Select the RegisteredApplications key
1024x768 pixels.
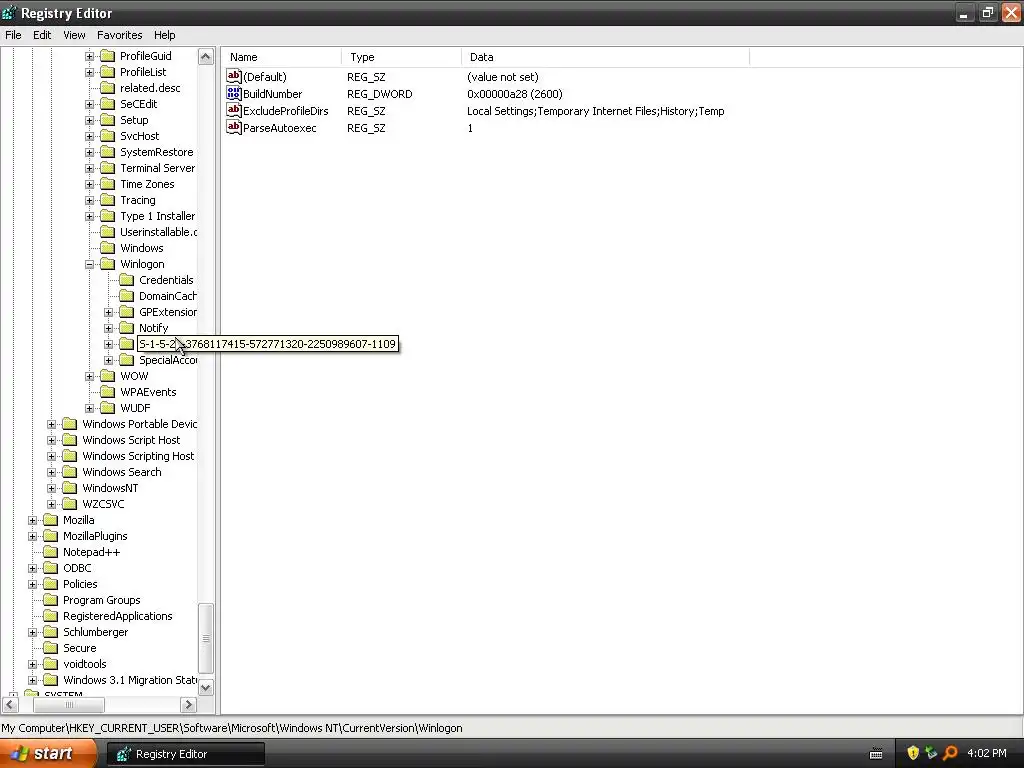(x=118, y=616)
